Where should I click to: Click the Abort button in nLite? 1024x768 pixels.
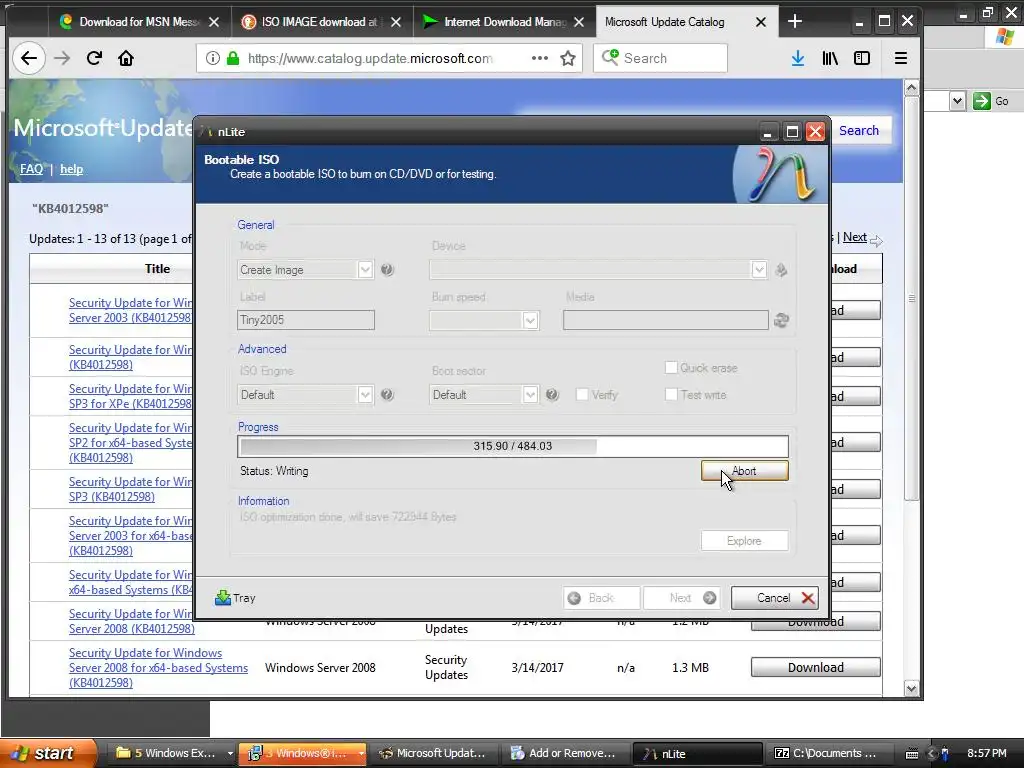click(744, 471)
